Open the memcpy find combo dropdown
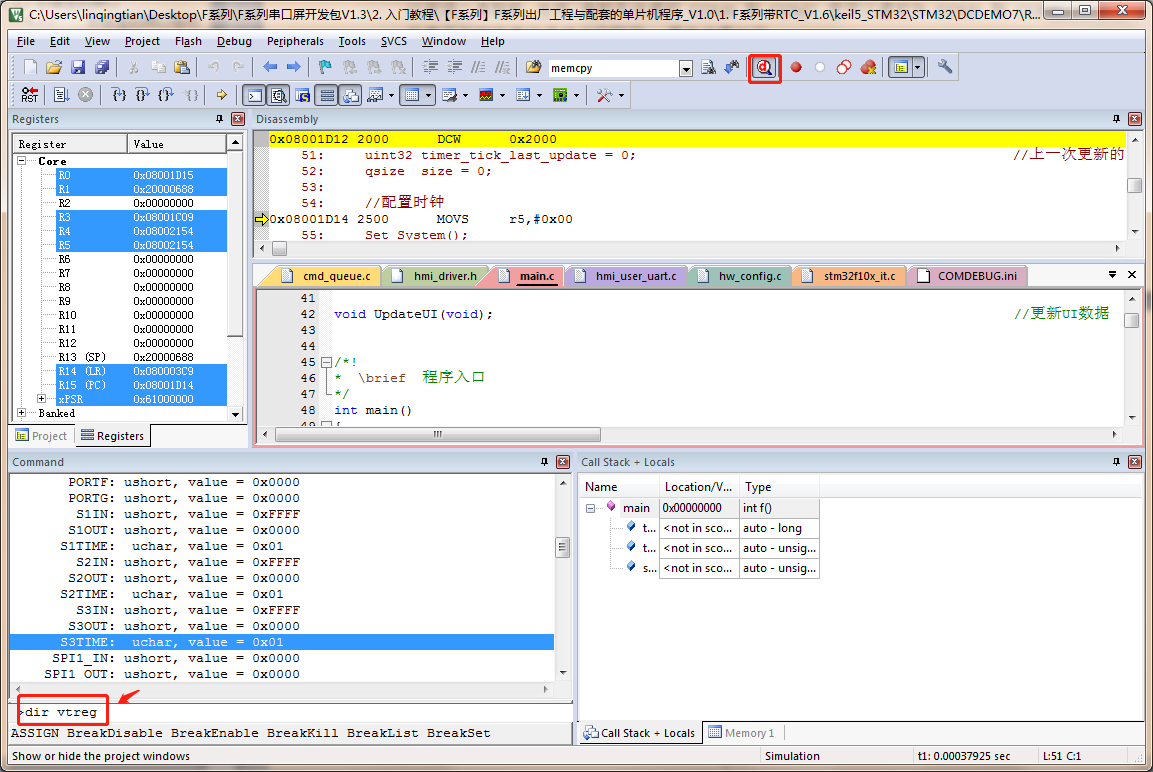 pos(685,68)
